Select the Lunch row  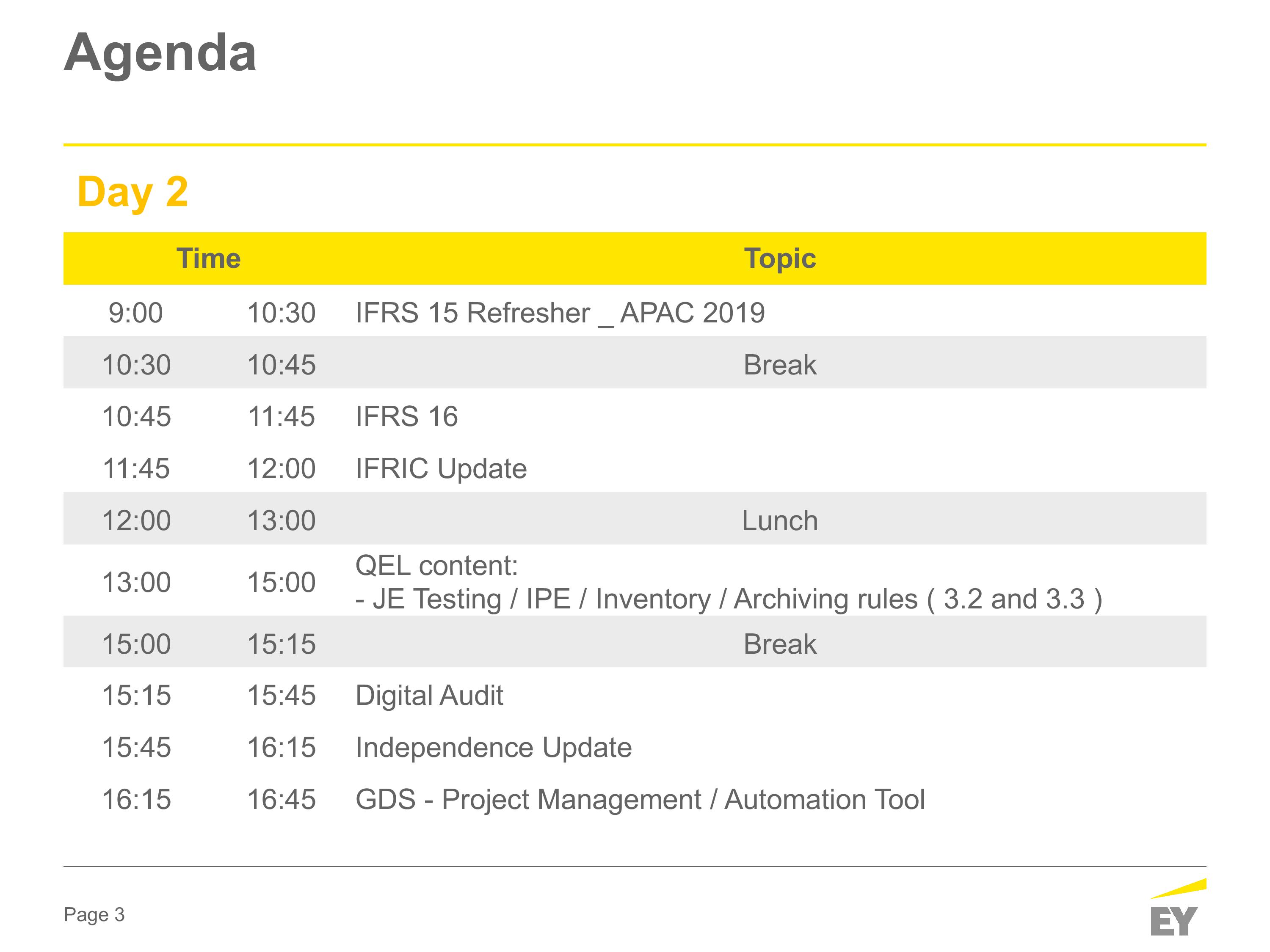point(635,518)
